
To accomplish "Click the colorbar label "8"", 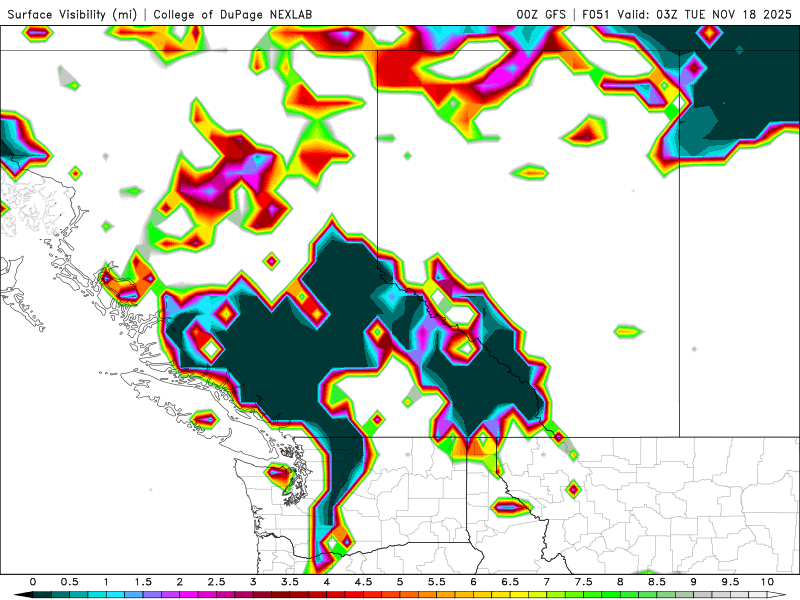I will [620, 582].
